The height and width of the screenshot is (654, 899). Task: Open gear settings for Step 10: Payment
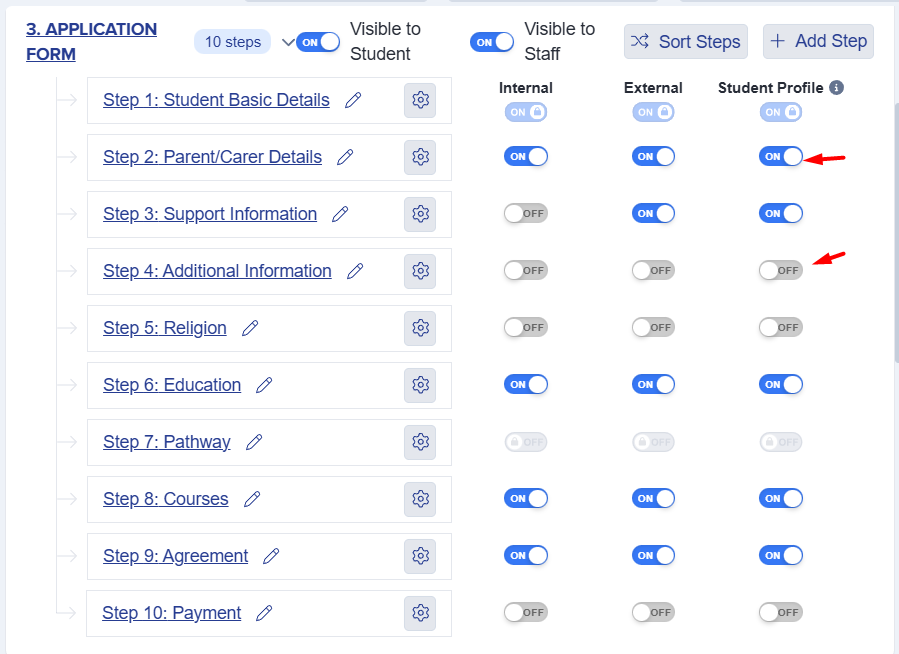point(420,613)
